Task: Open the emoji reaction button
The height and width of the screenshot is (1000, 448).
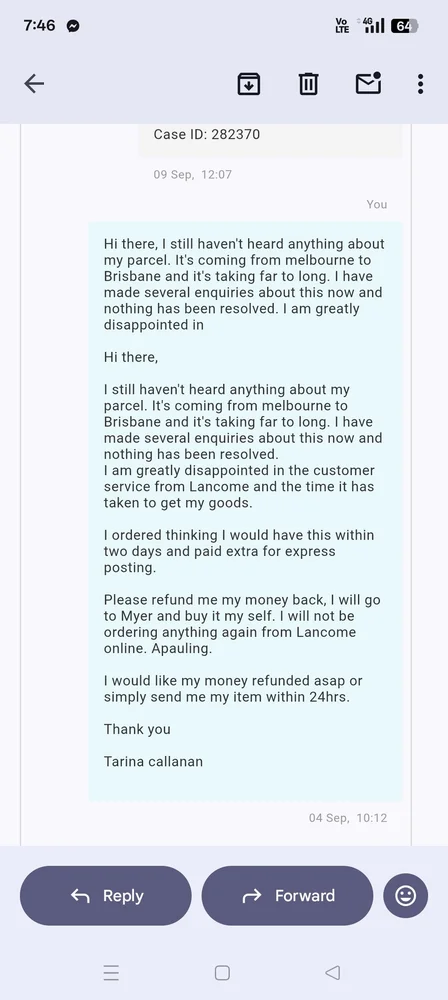Action: click(x=405, y=895)
